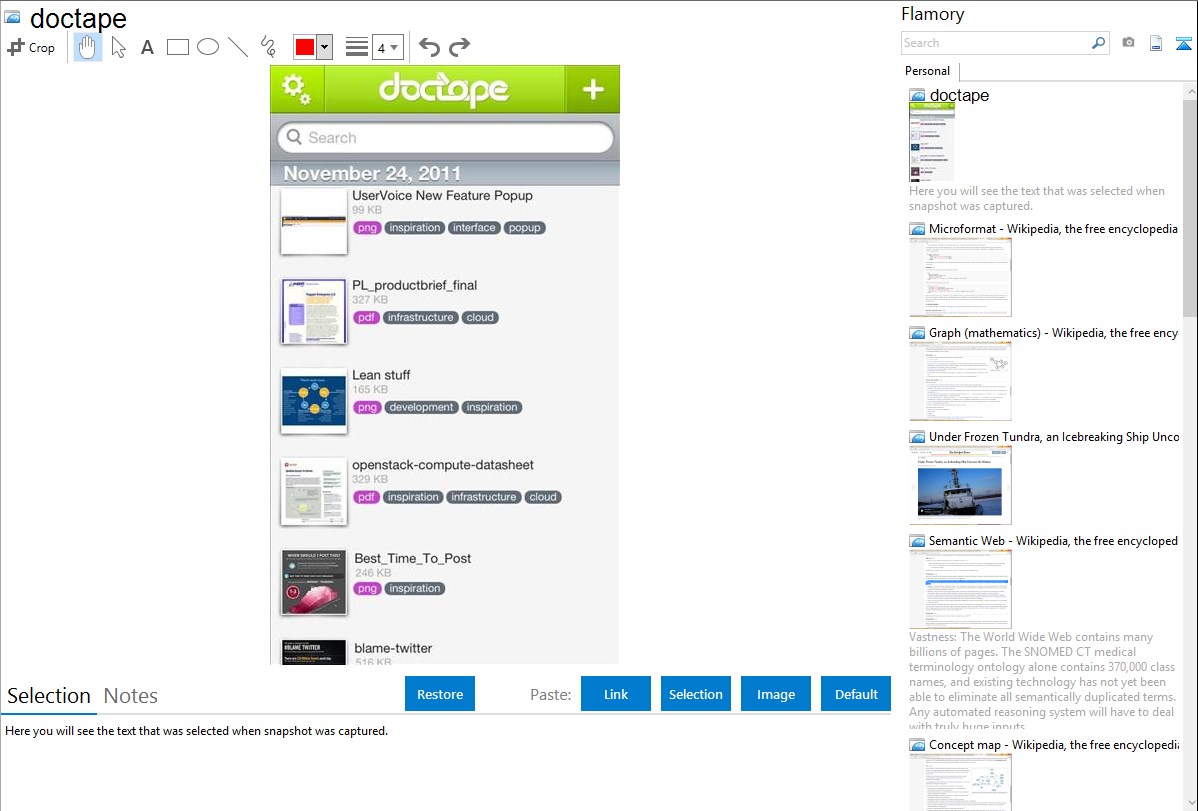Open the Notes tab
The width and height of the screenshot is (1198, 811).
click(x=131, y=696)
